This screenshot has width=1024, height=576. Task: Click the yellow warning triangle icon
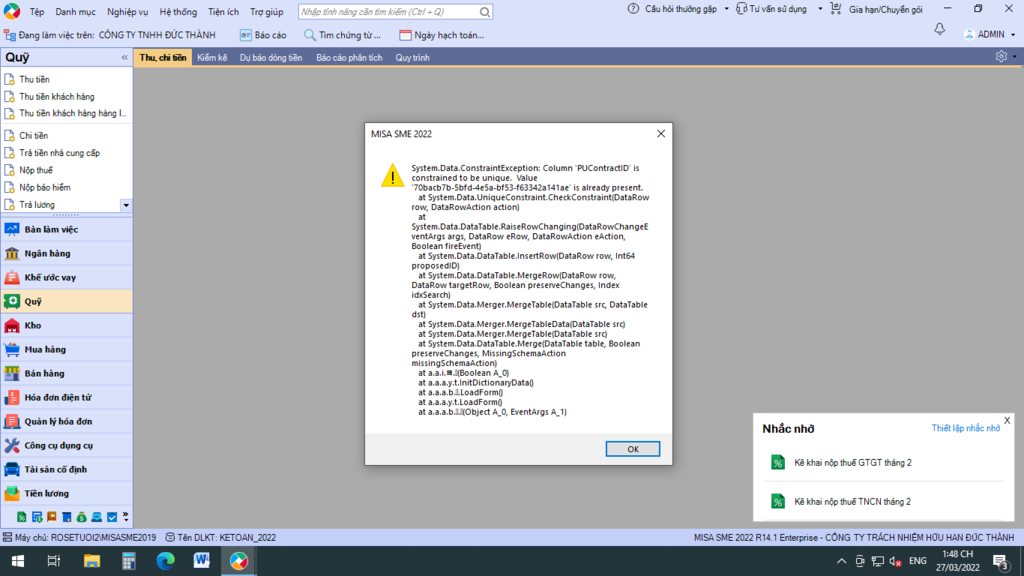click(392, 175)
